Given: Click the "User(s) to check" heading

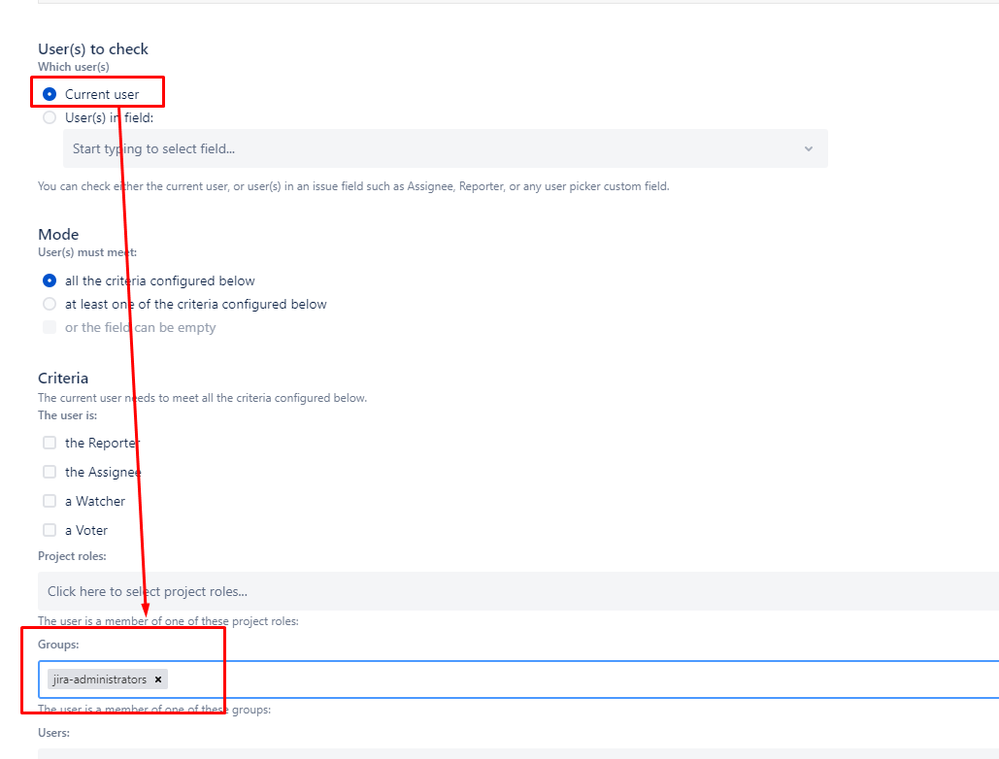Looking at the screenshot, I should [x=92, y=48].
